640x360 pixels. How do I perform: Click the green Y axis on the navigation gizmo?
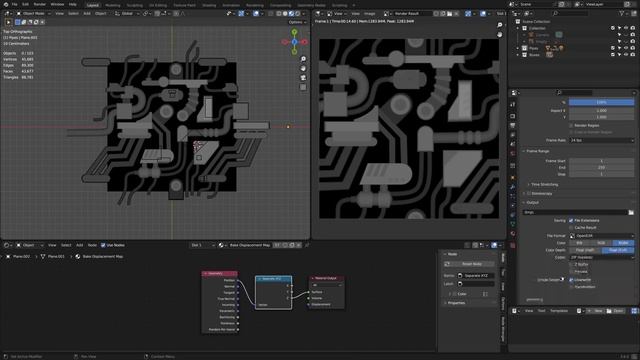point(294,31)
